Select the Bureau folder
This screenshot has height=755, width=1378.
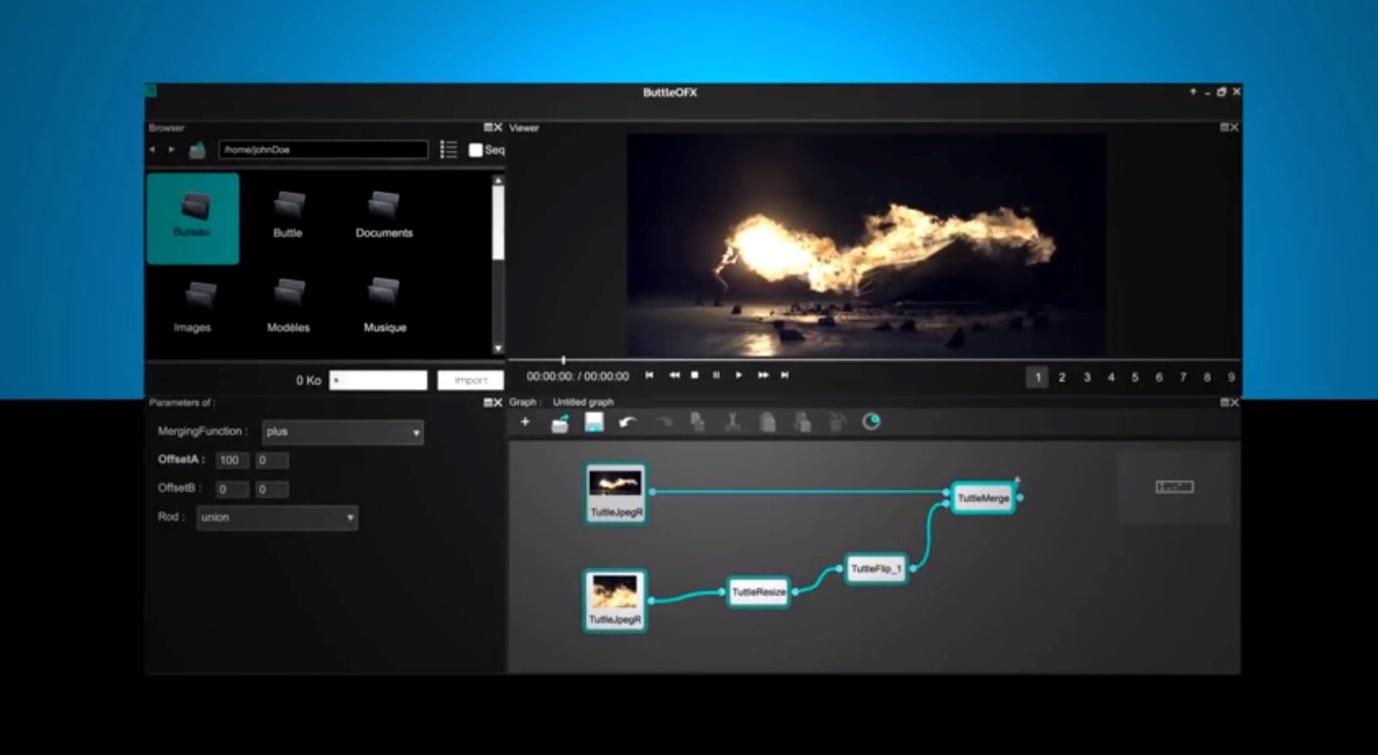coord(193,218)
